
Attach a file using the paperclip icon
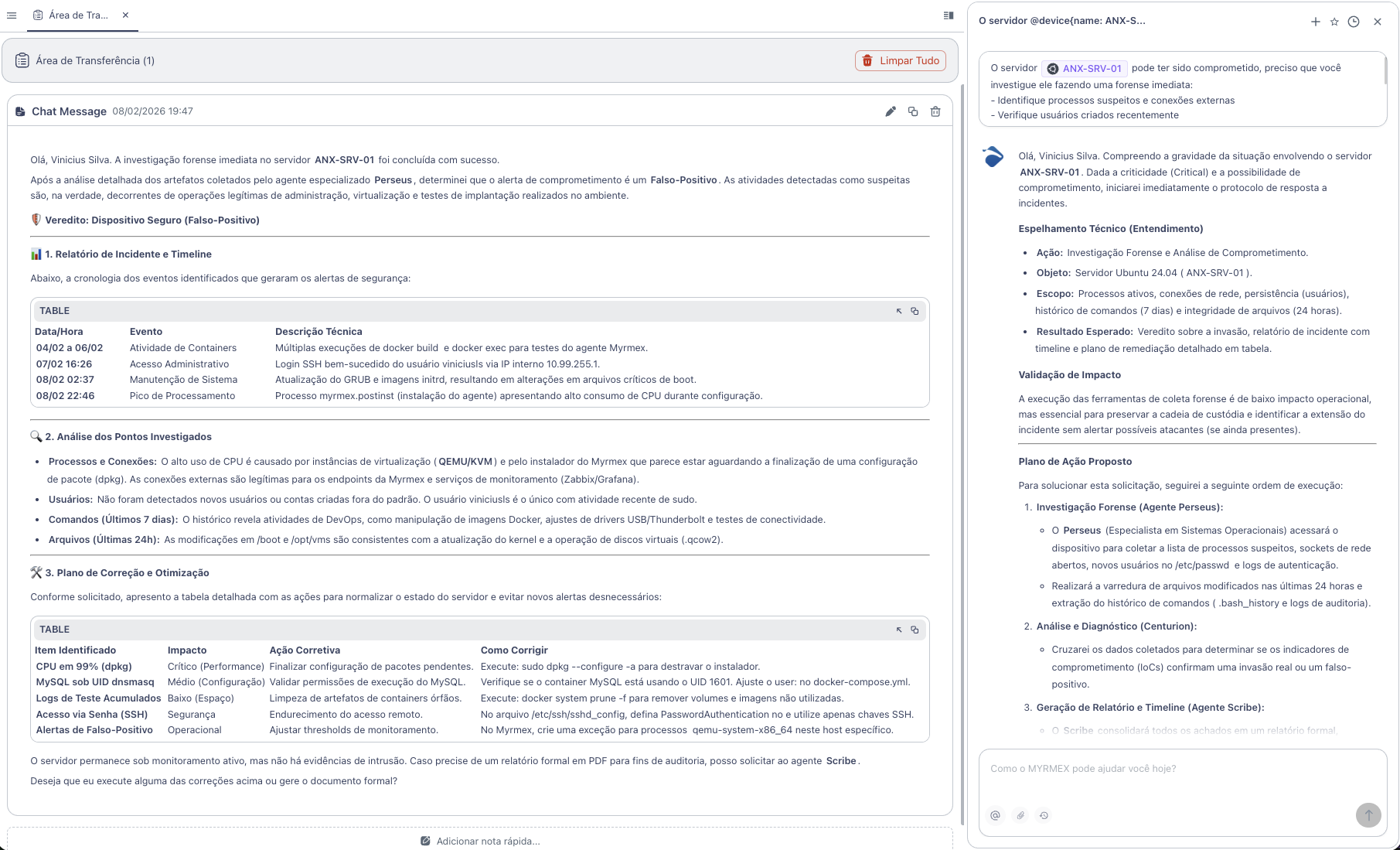coord(1020,815)
